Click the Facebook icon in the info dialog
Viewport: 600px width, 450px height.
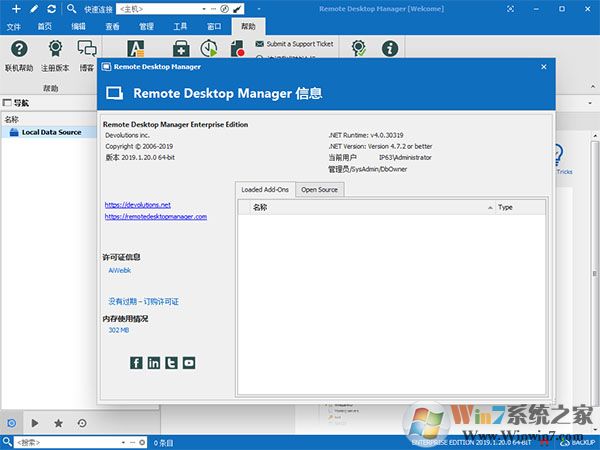(x=136, y=363)
